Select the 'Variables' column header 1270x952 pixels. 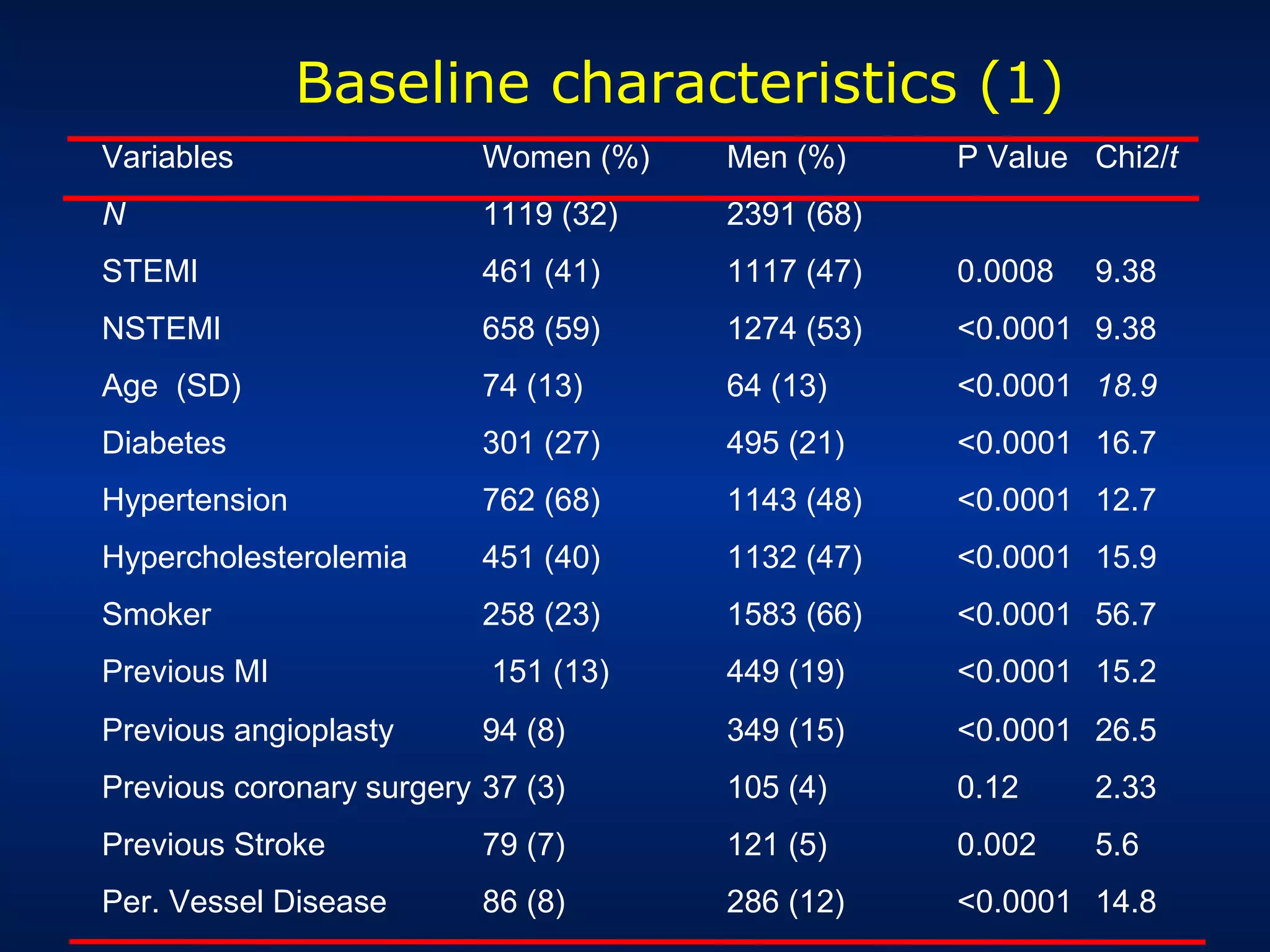(167, 157)
